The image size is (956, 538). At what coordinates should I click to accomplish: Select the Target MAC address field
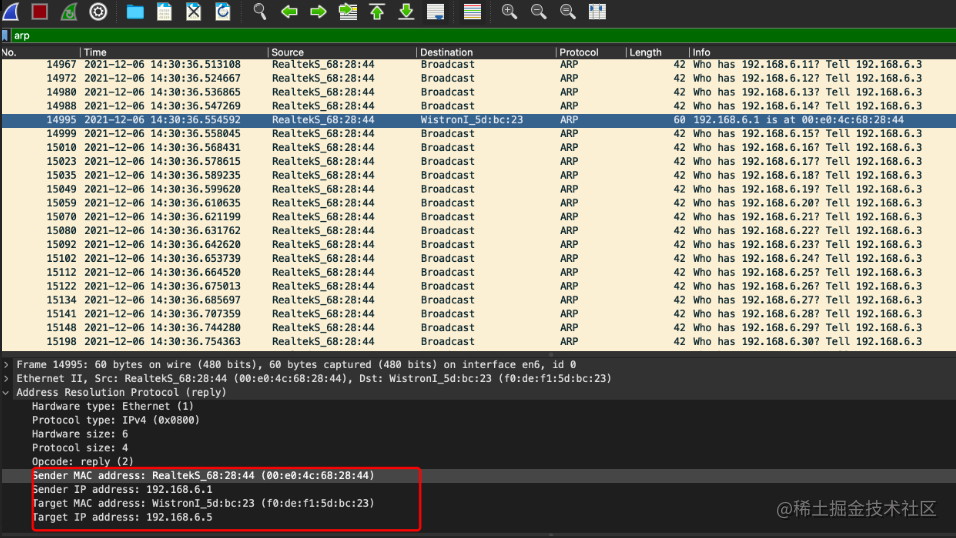point(203,504)
